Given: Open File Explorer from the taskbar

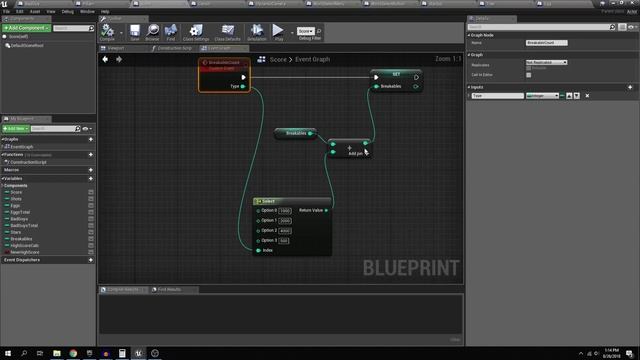Looking at the screenshot, I should coord(57,353).
